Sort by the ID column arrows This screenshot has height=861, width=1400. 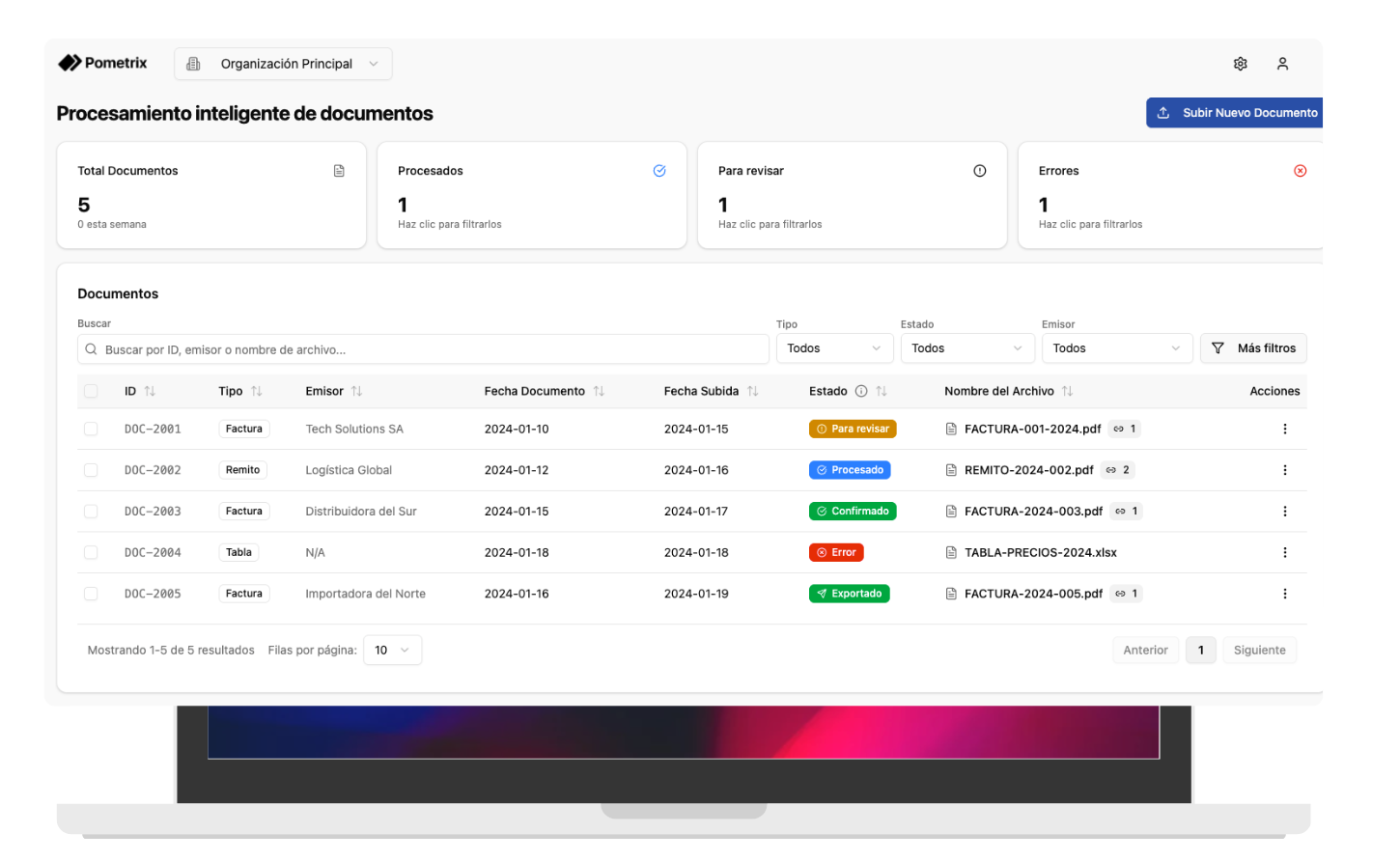click(150, 391)
